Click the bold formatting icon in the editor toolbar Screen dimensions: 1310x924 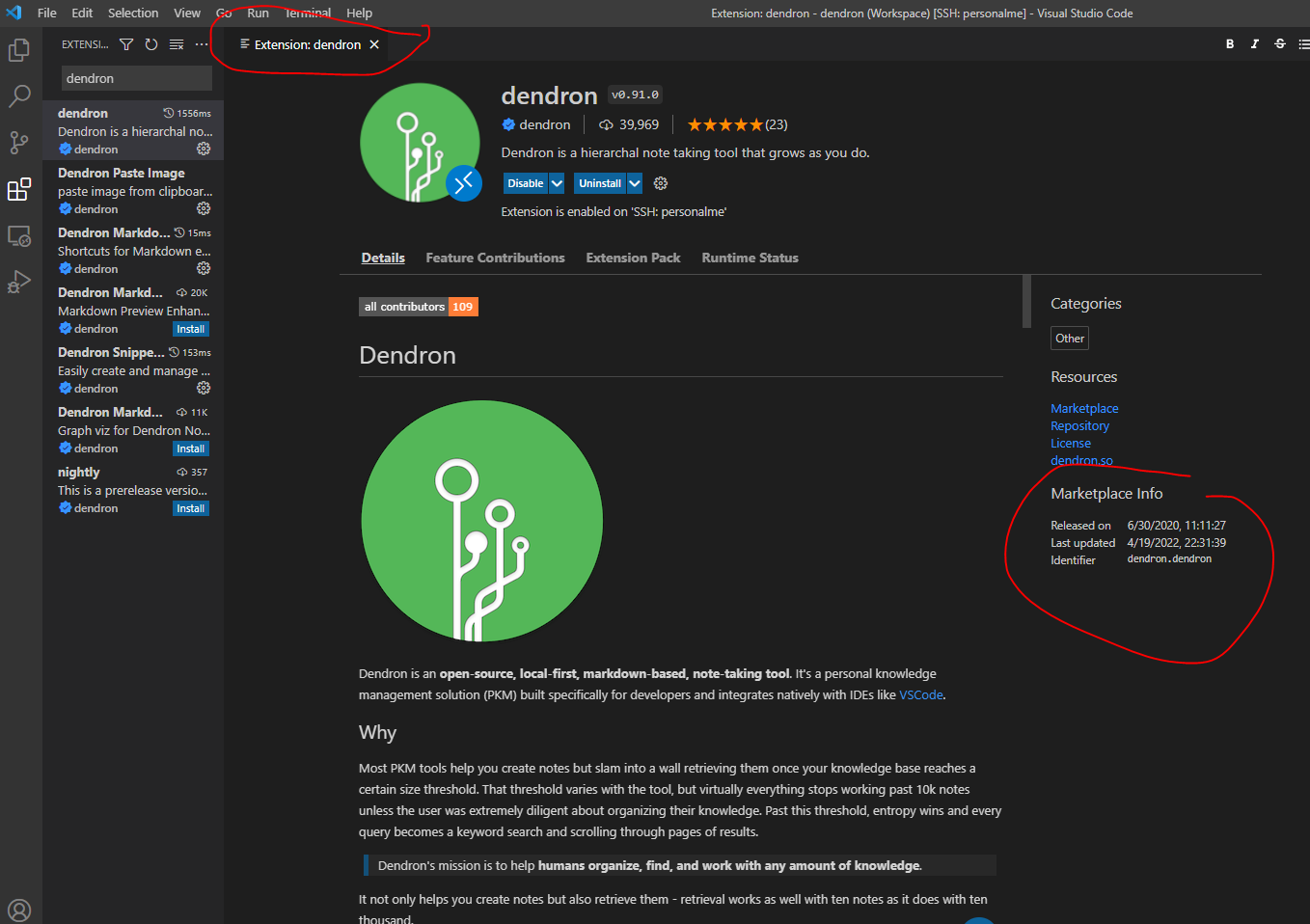(x=1230, y=44)
